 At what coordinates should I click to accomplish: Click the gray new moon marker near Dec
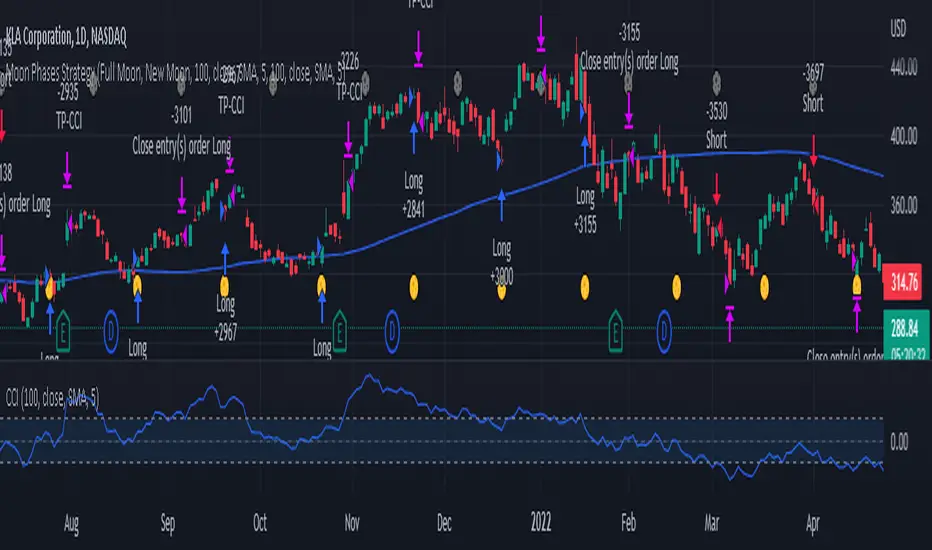(x=458, y=83)
